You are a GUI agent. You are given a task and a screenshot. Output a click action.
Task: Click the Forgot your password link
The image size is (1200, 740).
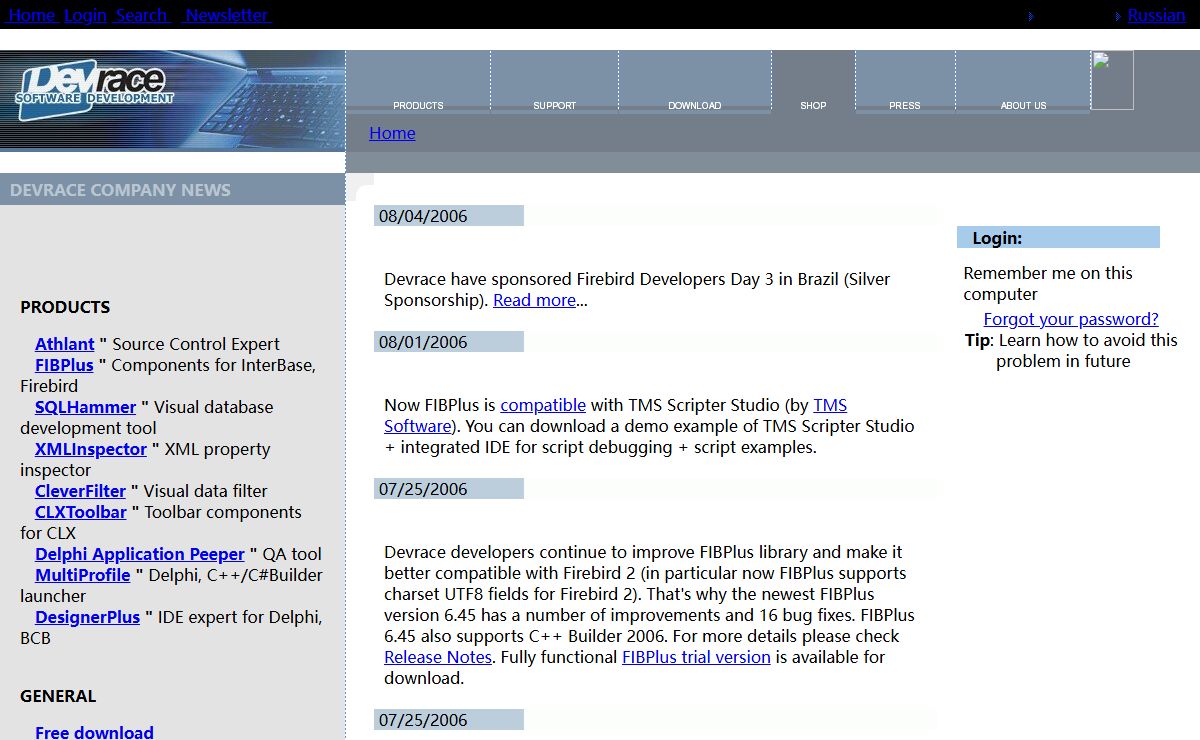[x=1071, y=319]
